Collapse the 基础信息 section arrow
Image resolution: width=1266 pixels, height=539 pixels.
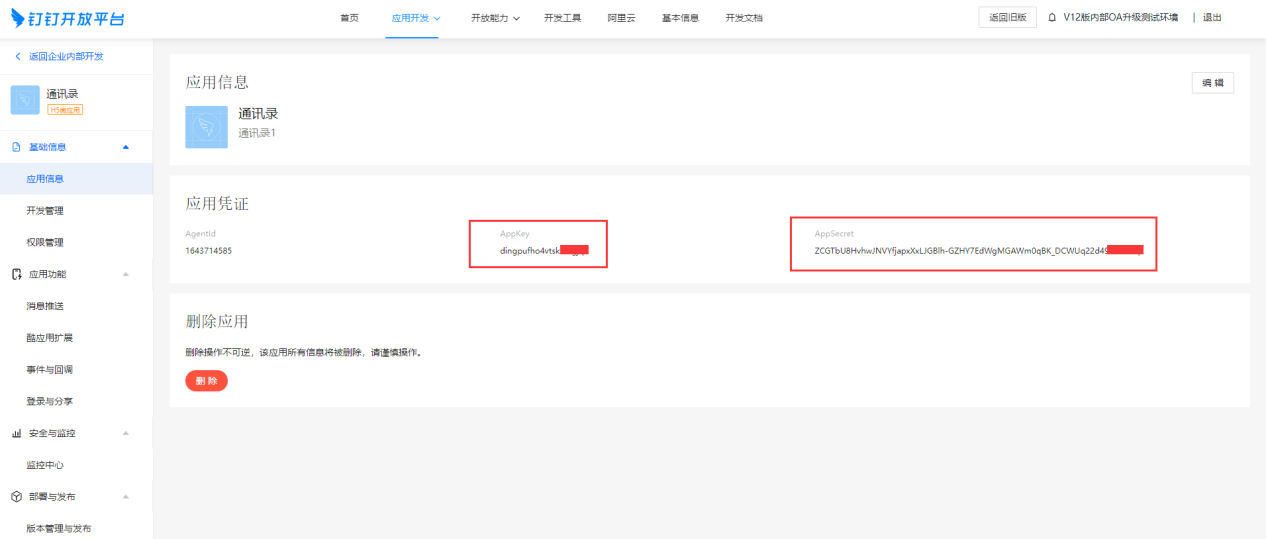tap(125, 147)
